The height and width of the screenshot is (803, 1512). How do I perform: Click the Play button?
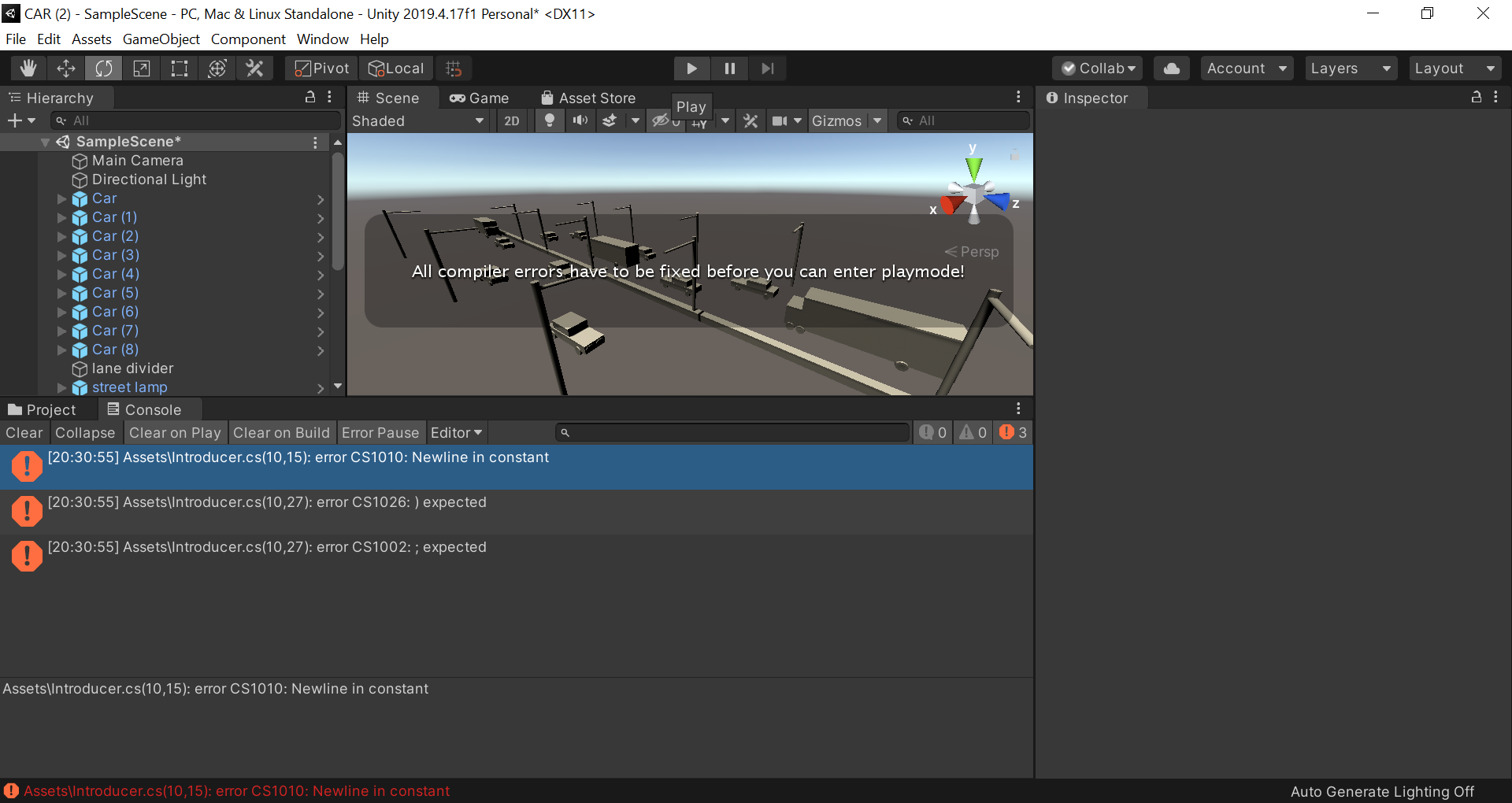pyautogui.click(x=691, y=68)
